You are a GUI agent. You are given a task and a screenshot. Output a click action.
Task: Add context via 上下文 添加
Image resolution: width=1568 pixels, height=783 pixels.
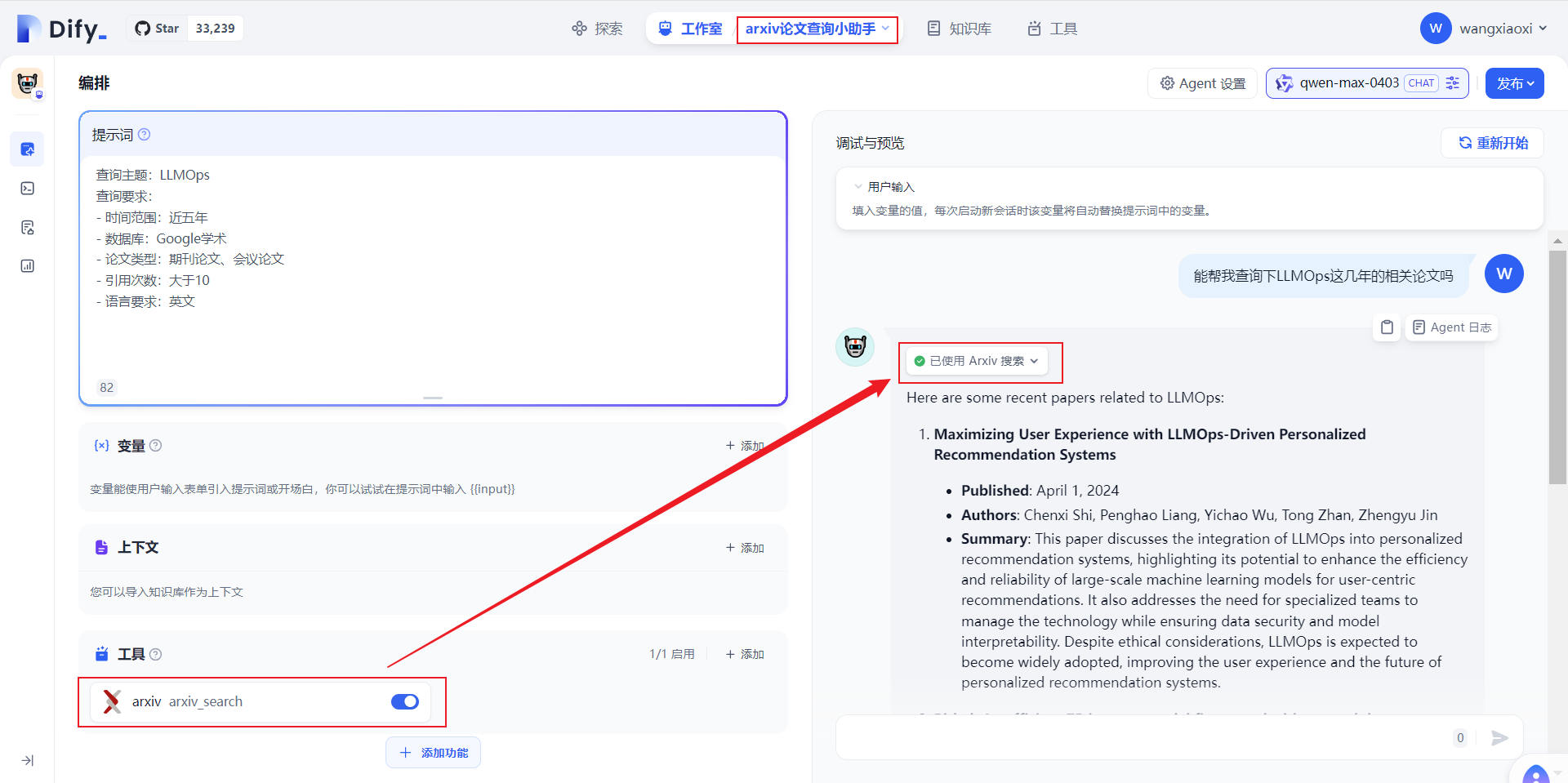[745, 548]
